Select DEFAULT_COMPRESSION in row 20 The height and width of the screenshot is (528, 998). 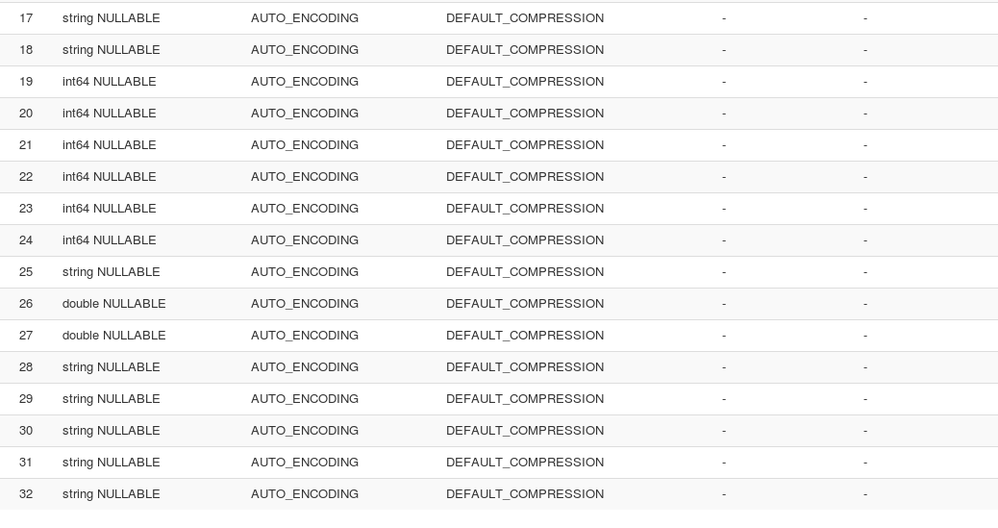tap(524, 113)
